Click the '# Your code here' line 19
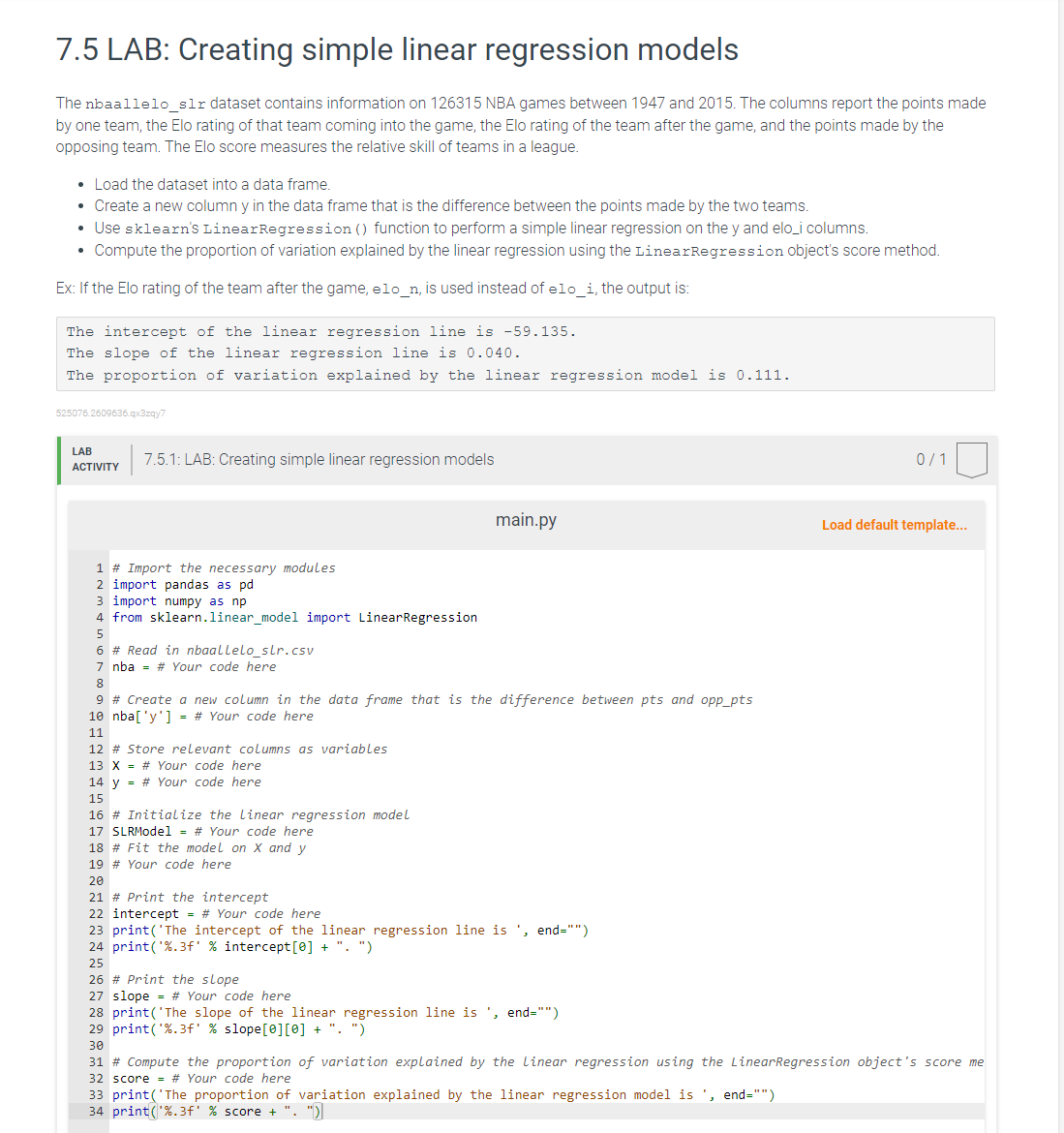The height and width of the screenshot is (1133, 1064). click(x=172, y=864)
